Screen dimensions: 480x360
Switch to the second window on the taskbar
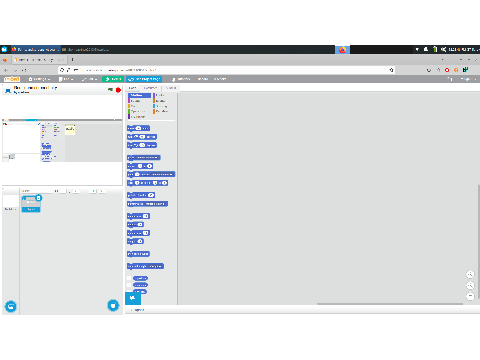point(86,49)
